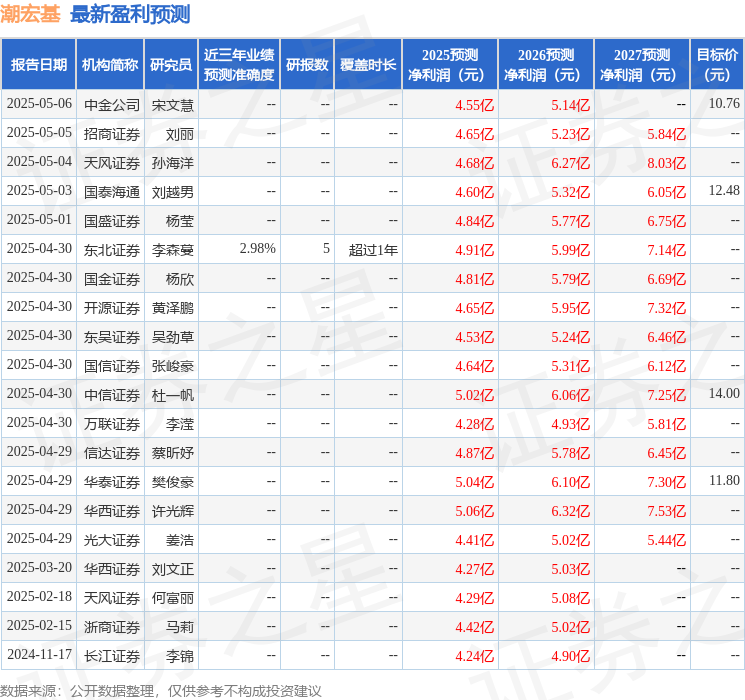Select the 2025预测净利润 column header

pyautogui.click(x=450, y=64)
